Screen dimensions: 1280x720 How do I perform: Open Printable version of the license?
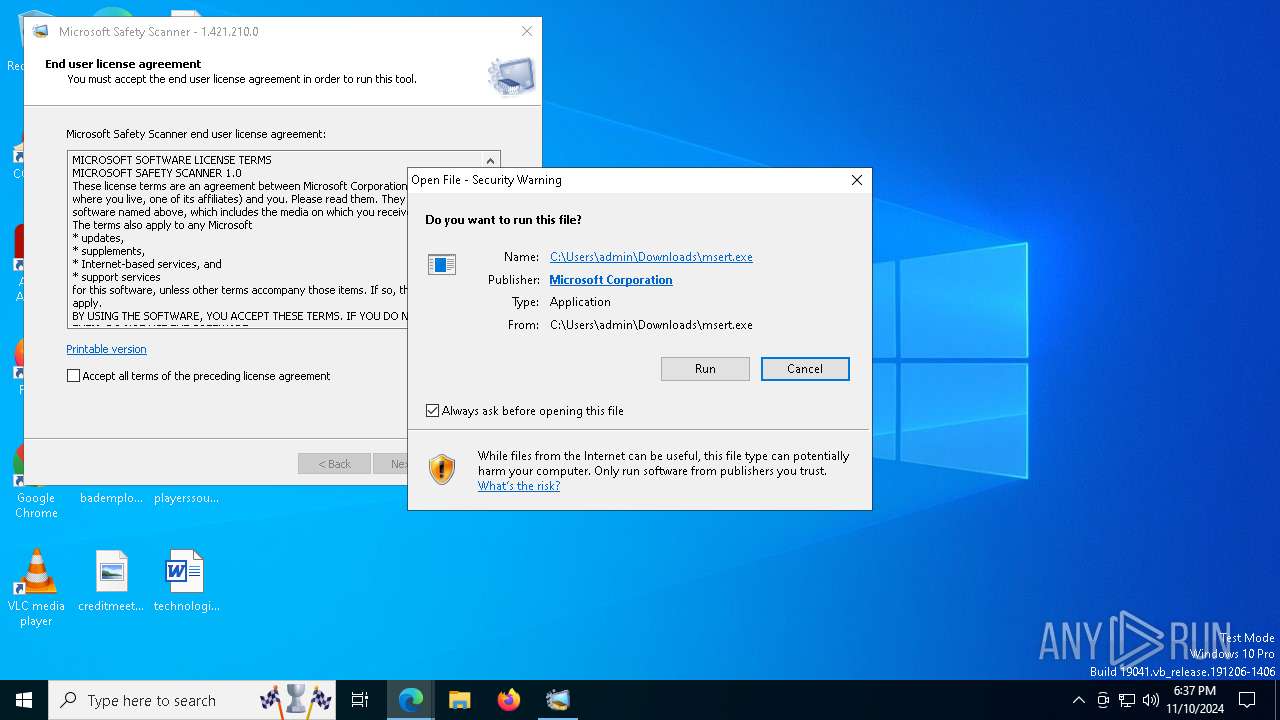click(106, 349)
